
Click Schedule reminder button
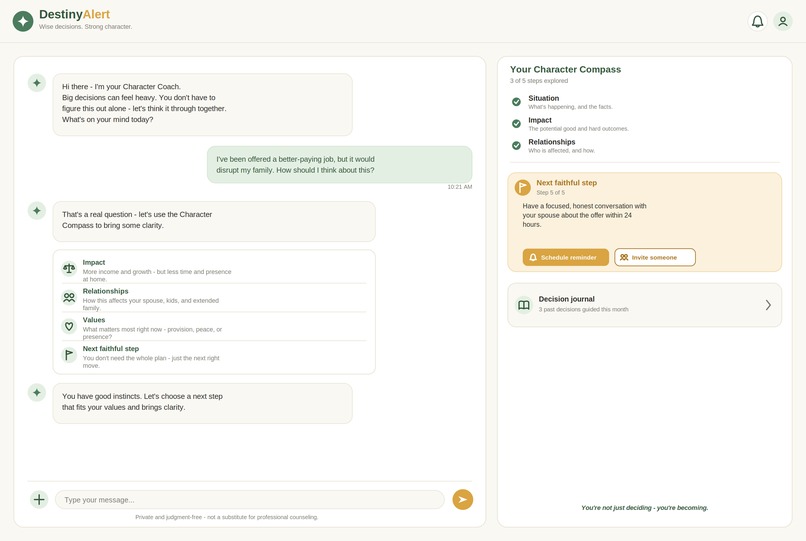coord(565,257)
